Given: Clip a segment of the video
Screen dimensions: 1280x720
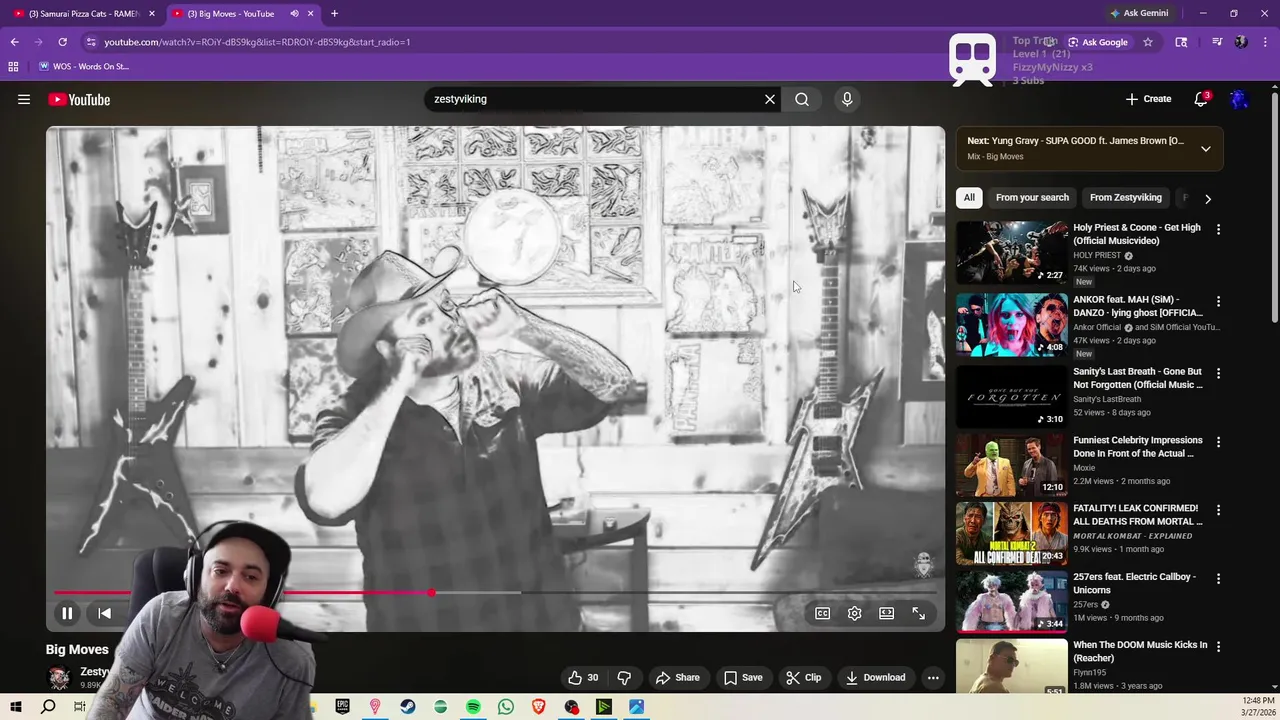Looking at the screenshot, I should coord(803,677).
